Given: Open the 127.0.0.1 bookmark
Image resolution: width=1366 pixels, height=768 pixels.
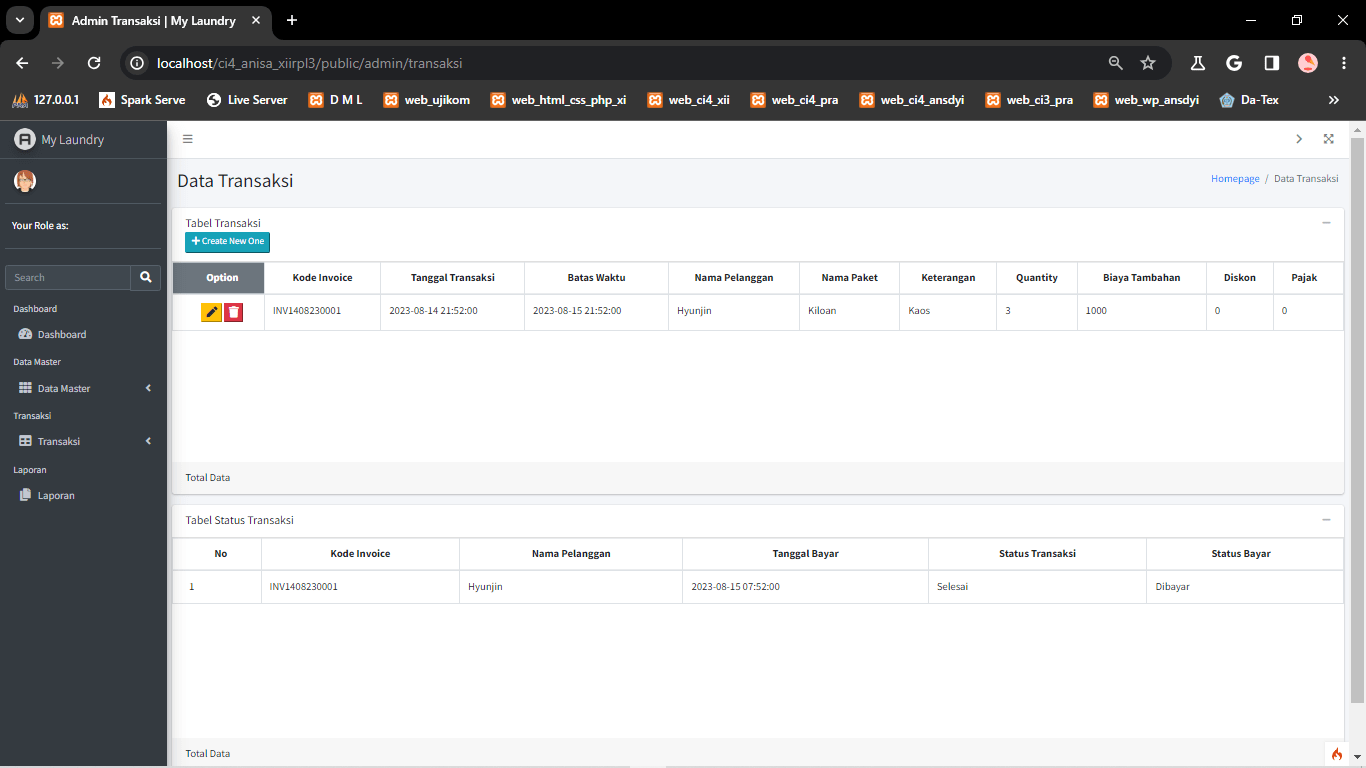Looking at the screenshot, I should (x=46, y=100).
